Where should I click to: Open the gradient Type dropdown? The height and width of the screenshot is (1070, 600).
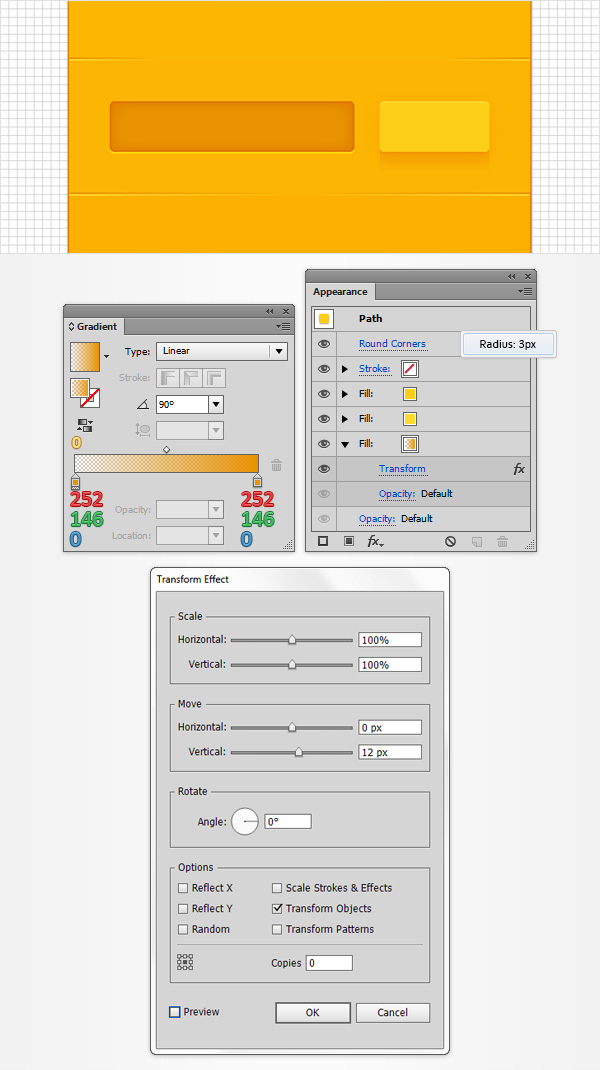(x=277, y=351)
